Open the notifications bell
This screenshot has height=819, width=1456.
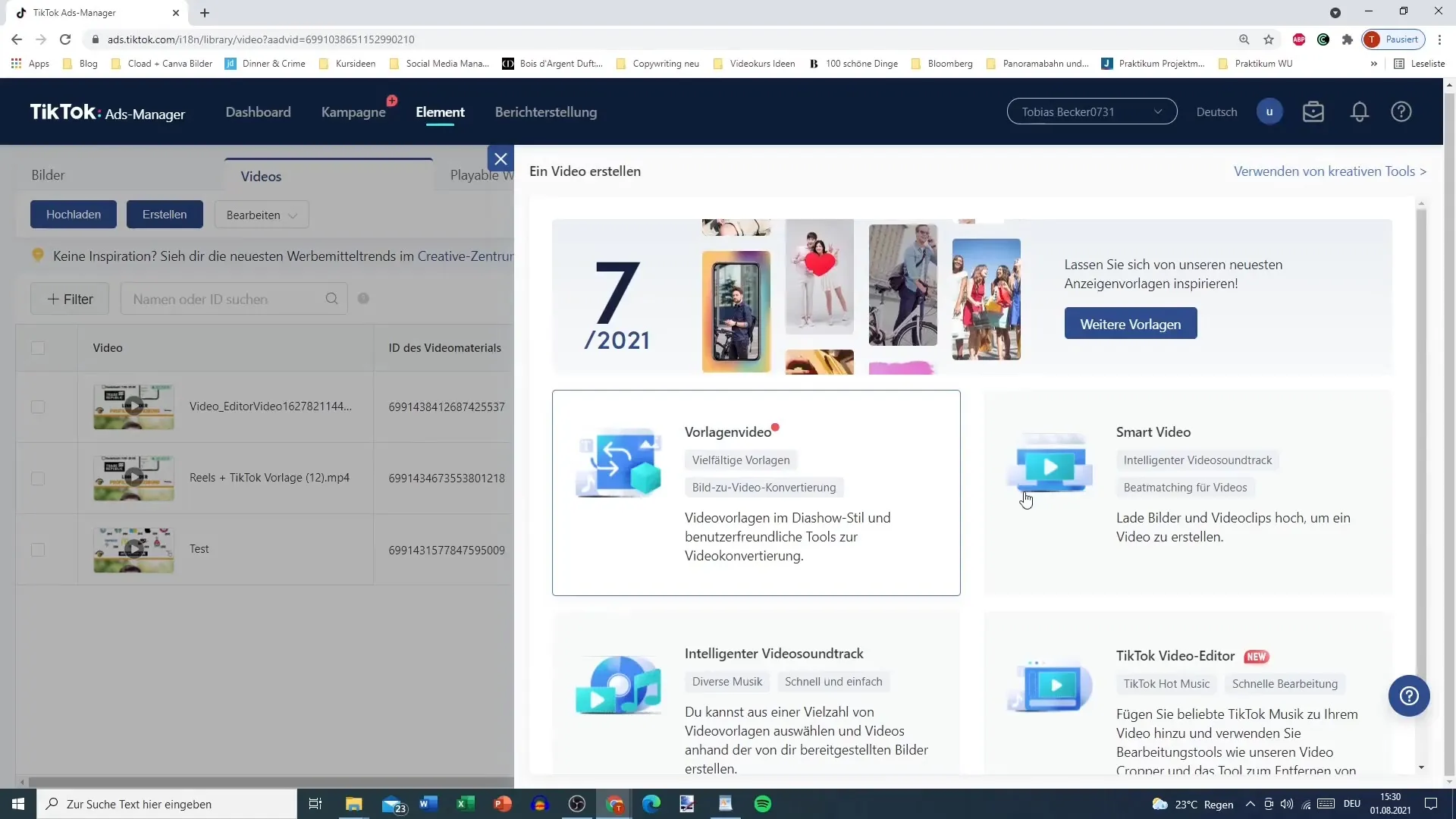(1360, 112)
